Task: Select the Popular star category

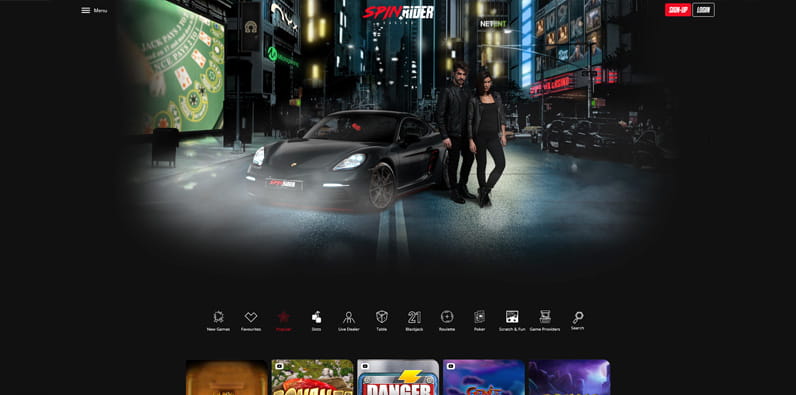Action: [x=283, y=321]
